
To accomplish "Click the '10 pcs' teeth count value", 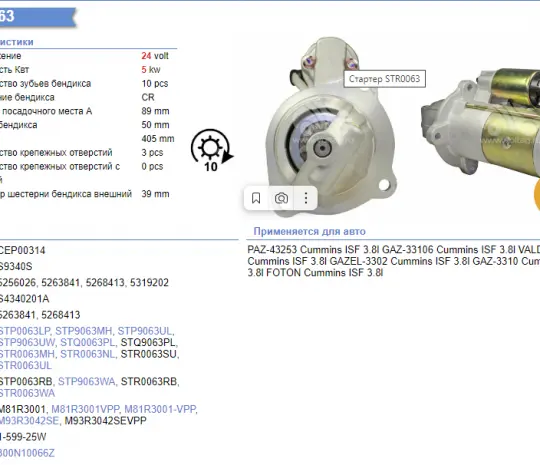I will [155, 83].
